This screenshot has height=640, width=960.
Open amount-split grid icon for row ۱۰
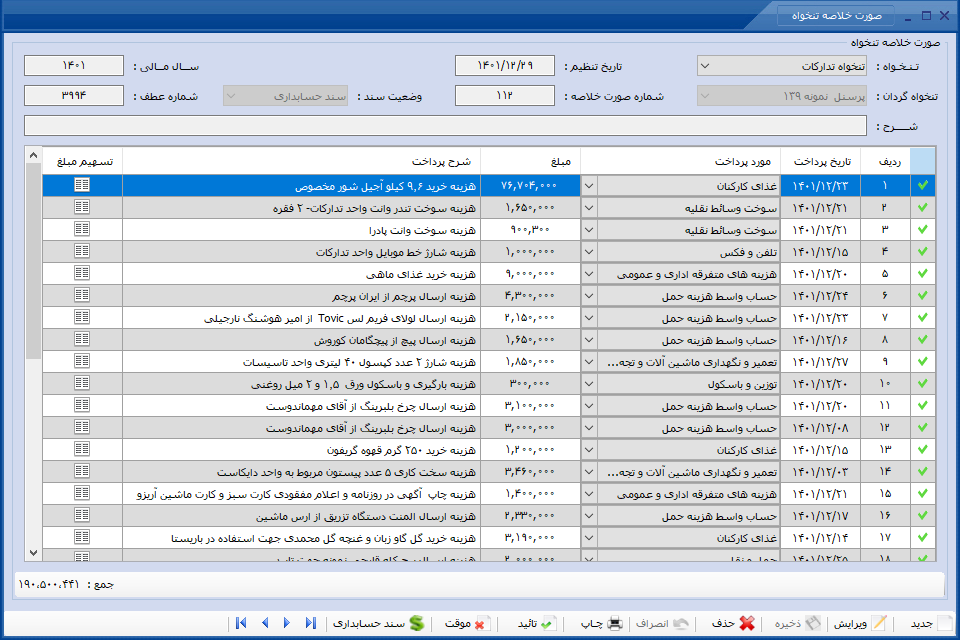click(82, 383)
